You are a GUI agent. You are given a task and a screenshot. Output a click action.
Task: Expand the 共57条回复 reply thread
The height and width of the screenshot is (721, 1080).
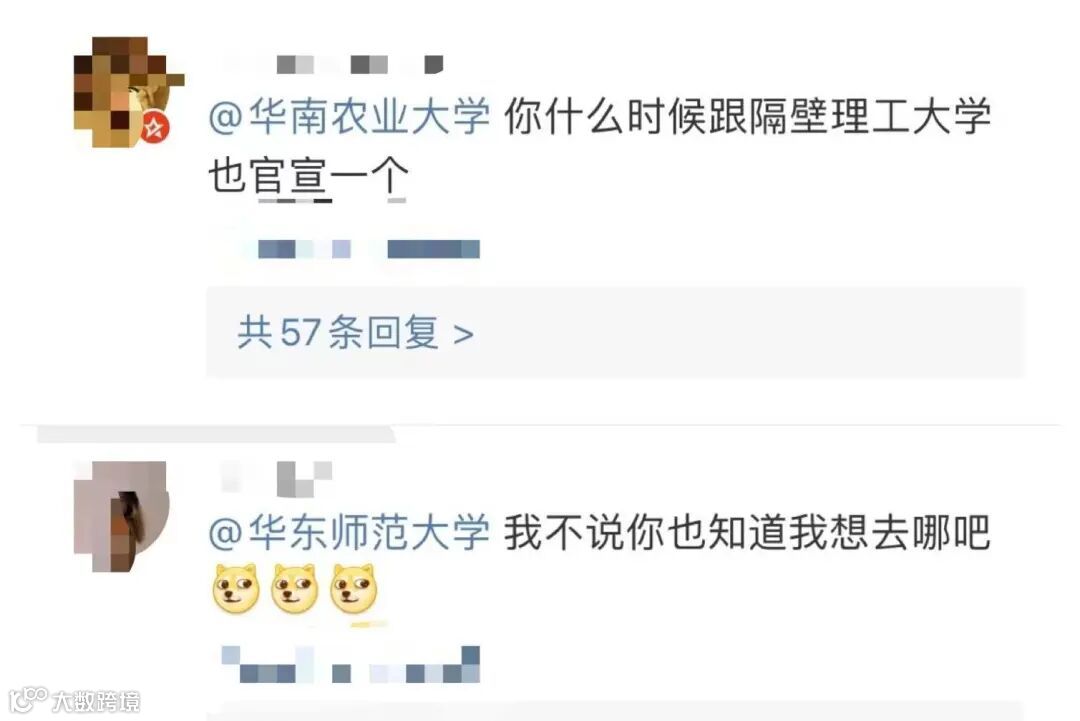[615, 333]
